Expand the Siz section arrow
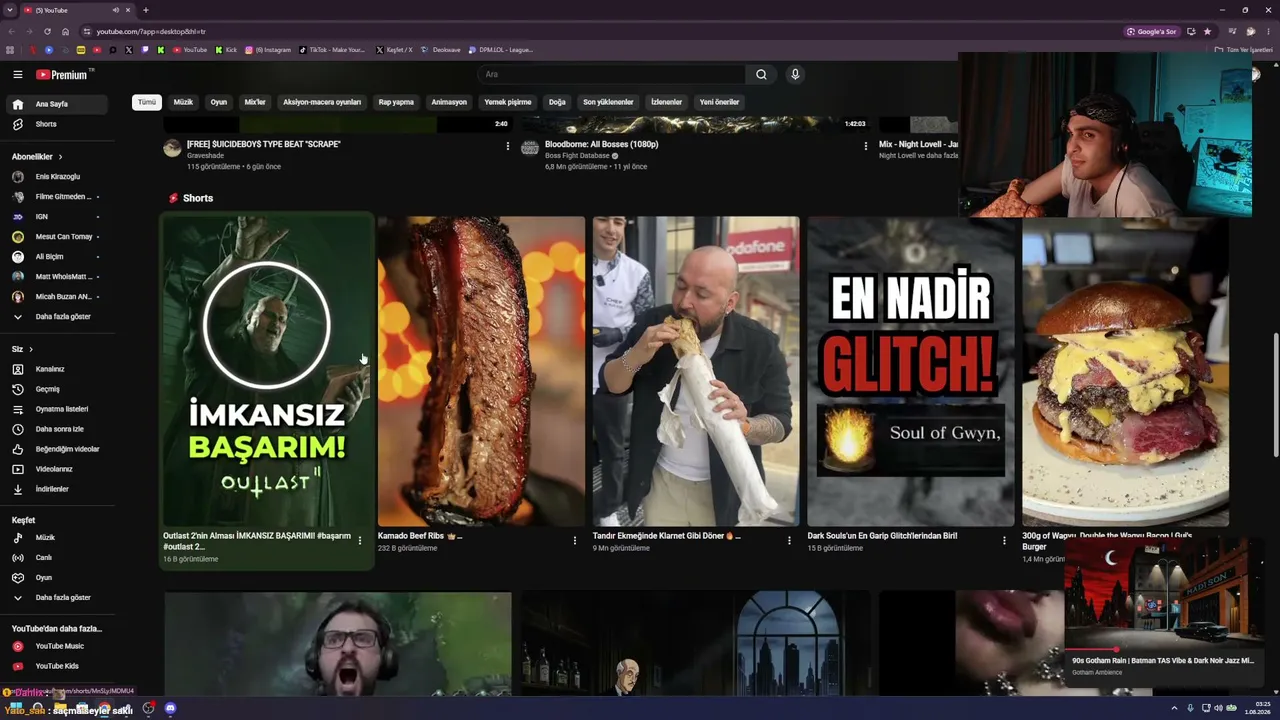This screenshot has height=720, width=1280. (31, 349)
